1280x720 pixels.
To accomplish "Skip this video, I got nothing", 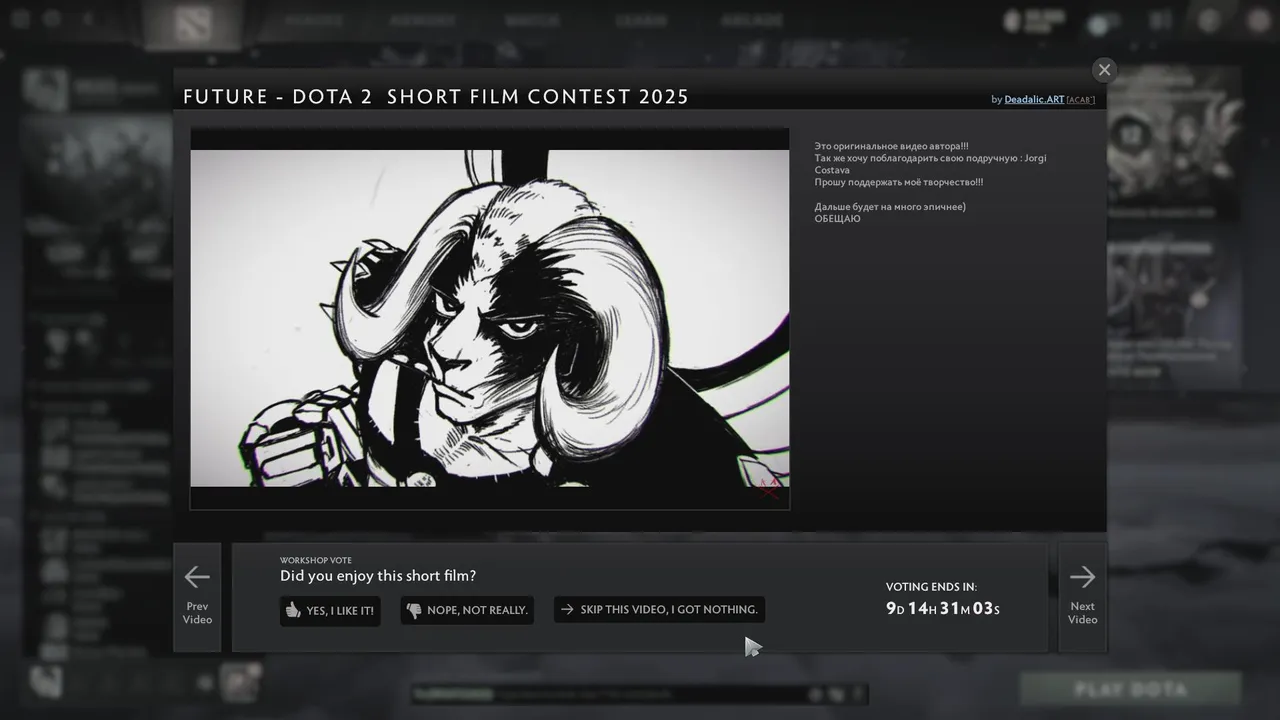I will tap(660, 610).
